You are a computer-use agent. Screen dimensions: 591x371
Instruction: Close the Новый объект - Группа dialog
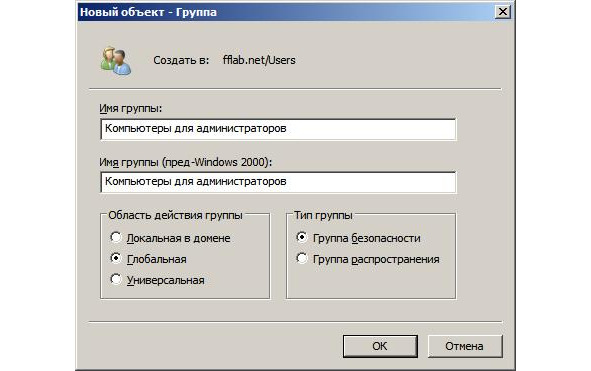tap(502, 12)
